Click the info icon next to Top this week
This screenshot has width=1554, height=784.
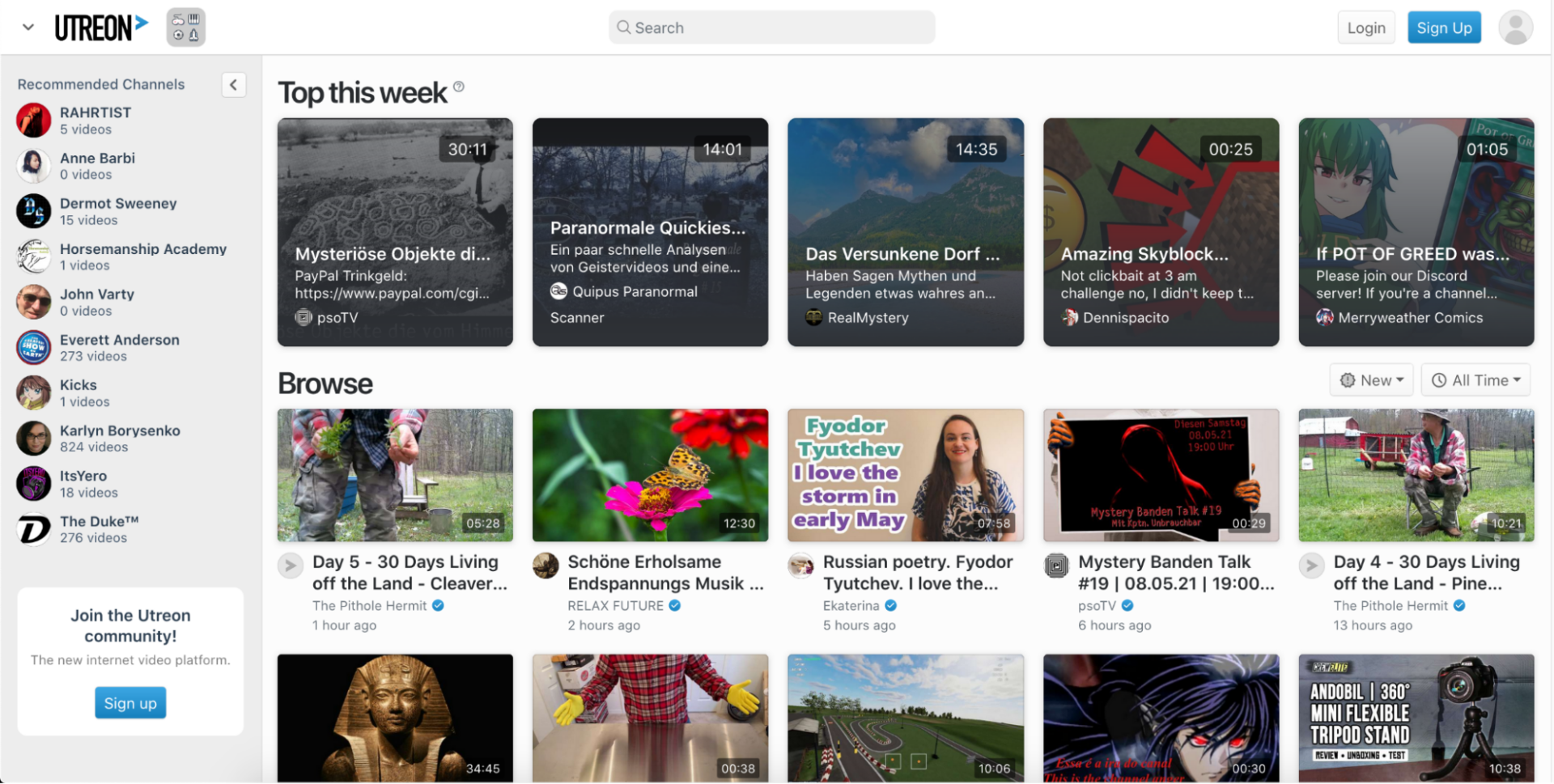tap(459, 87)
